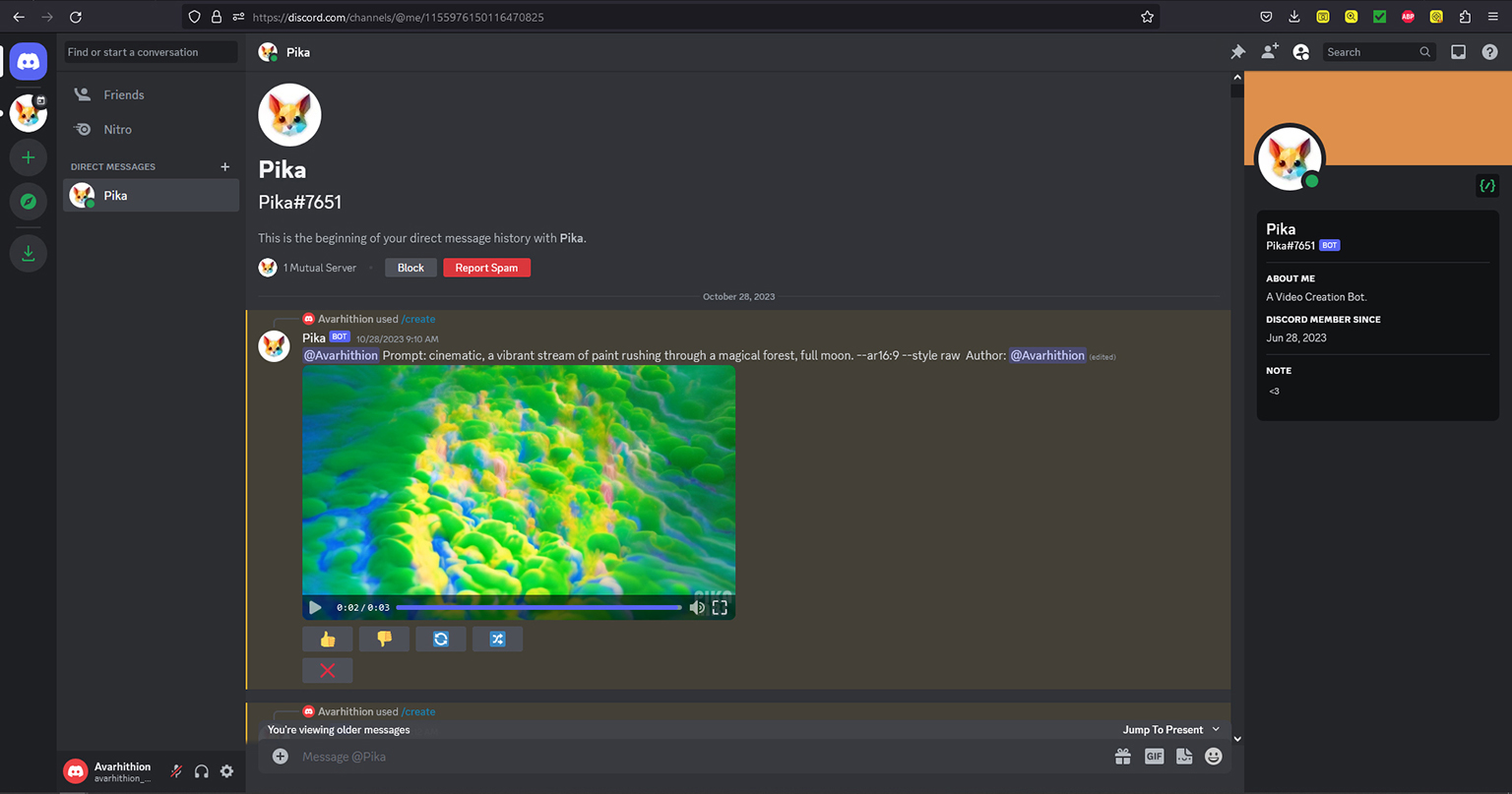Open pinned messages with the pin icon
This screenshot has height=794, width=1512.
tap(1237, 52)
